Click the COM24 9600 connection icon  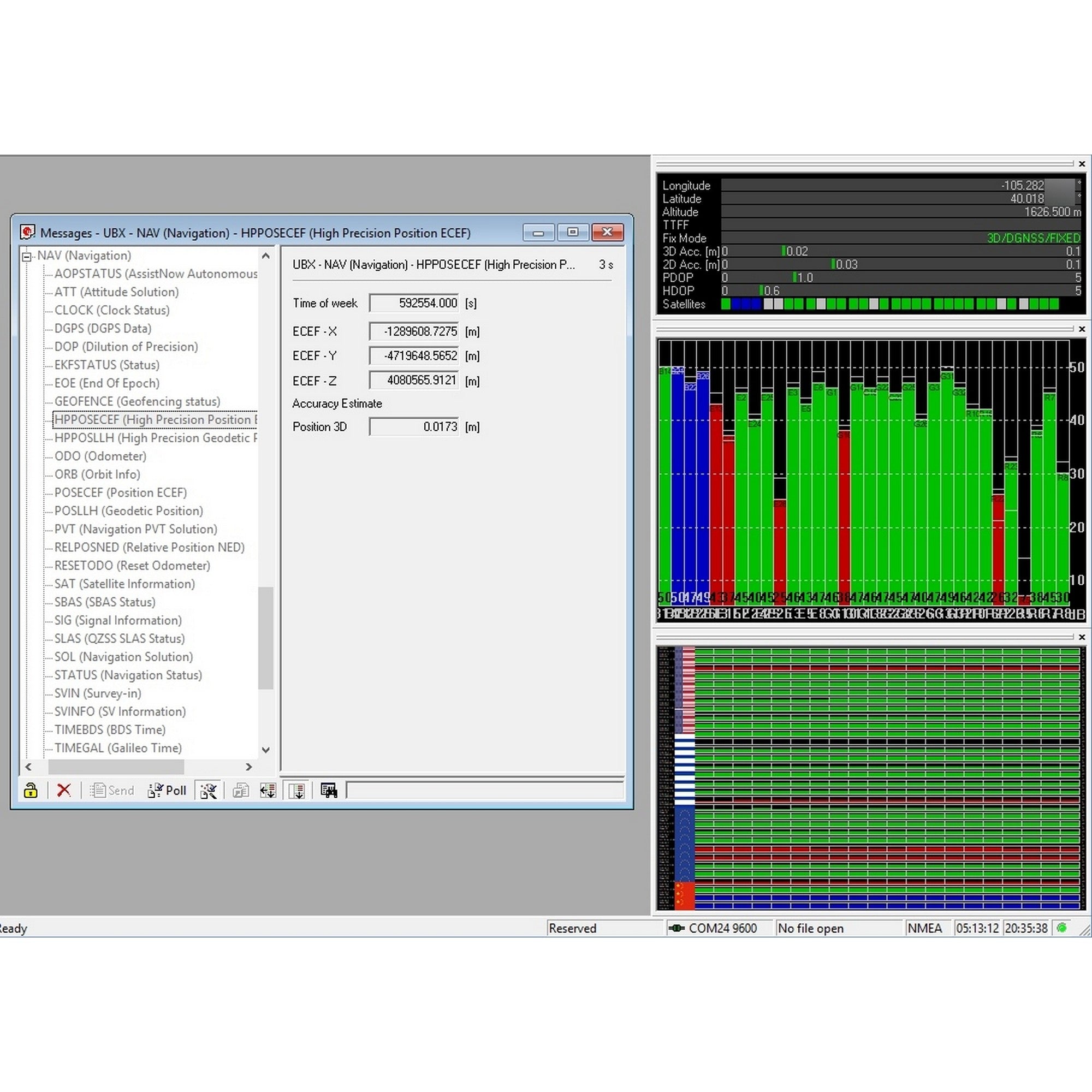click(x=676, y=928)
